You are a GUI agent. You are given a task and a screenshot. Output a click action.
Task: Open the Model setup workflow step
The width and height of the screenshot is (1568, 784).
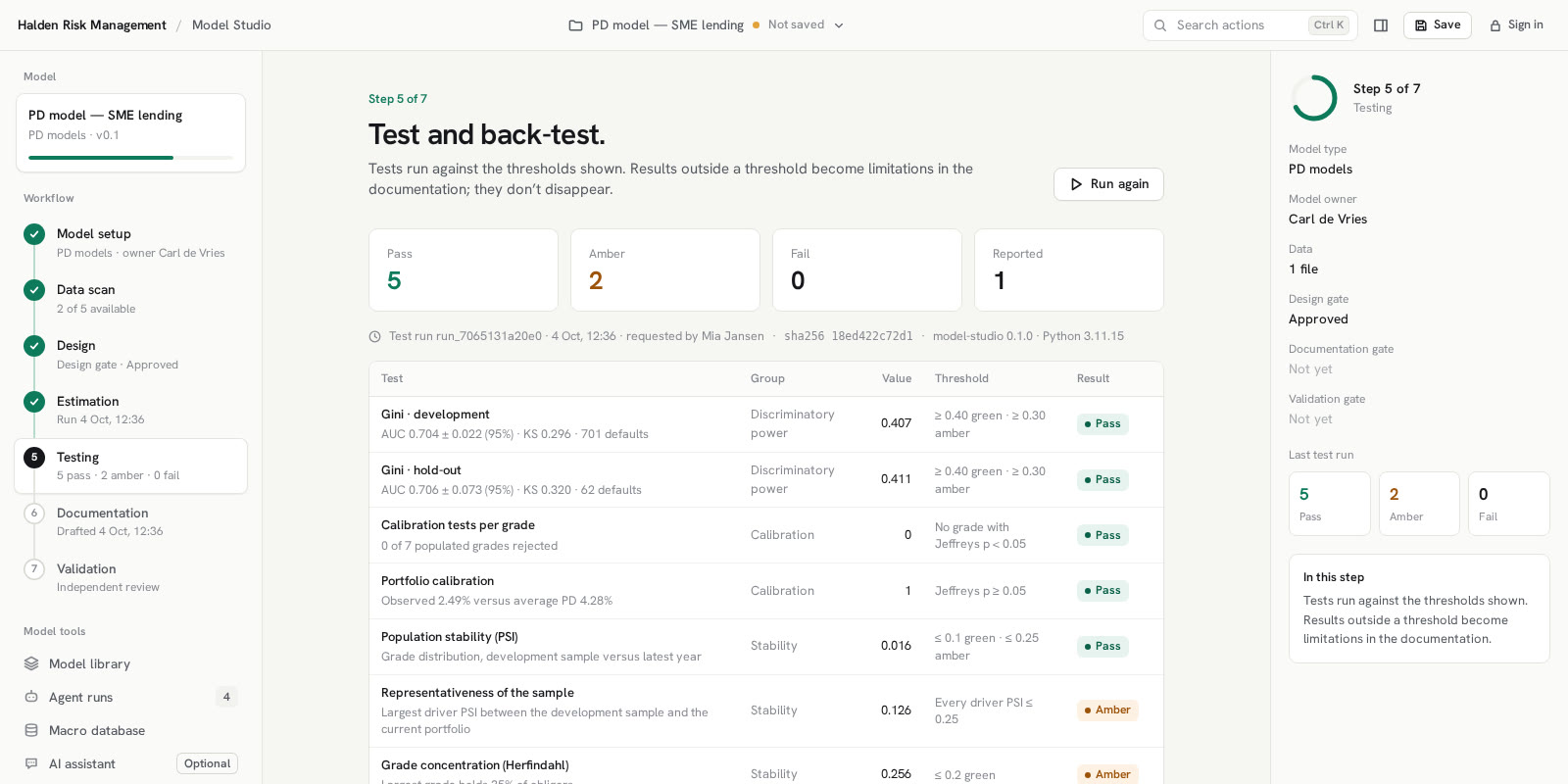[130, 243]
